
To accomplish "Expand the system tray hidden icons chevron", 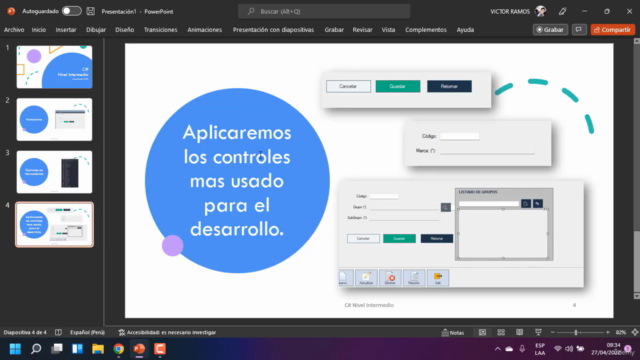I will click(498, 349).
